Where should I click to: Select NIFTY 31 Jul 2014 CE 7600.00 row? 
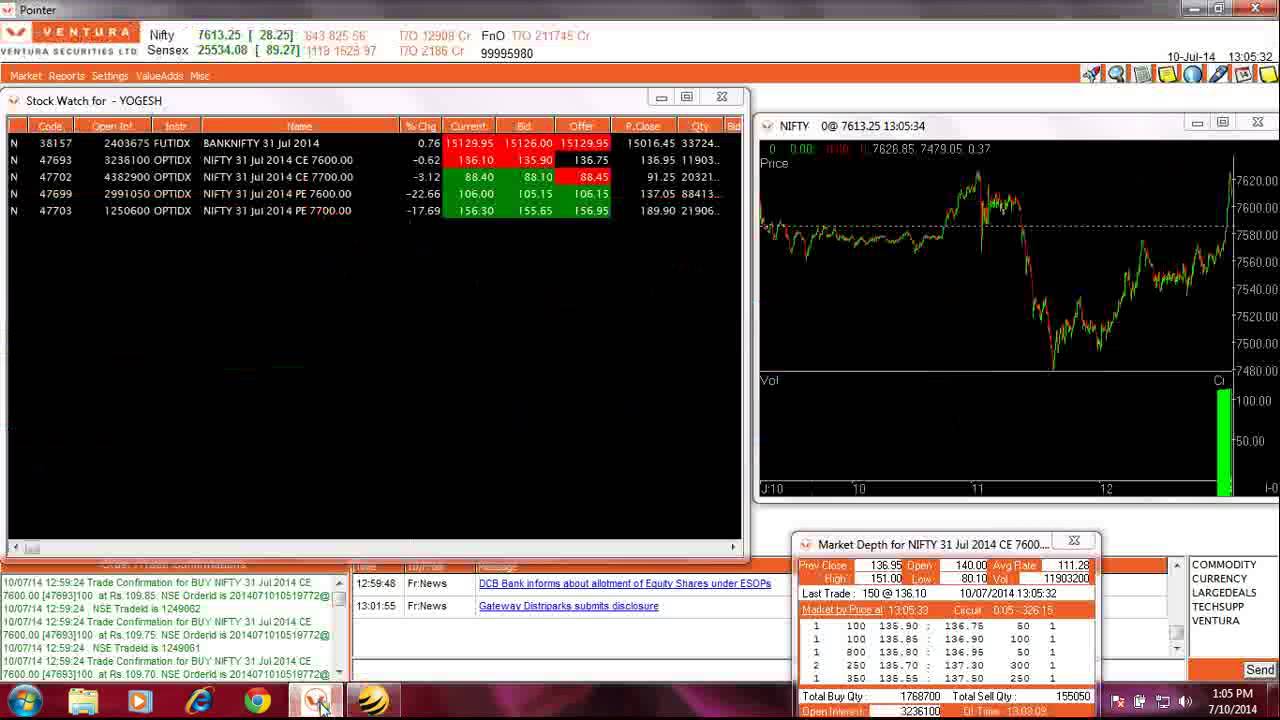tap(374, 160)
